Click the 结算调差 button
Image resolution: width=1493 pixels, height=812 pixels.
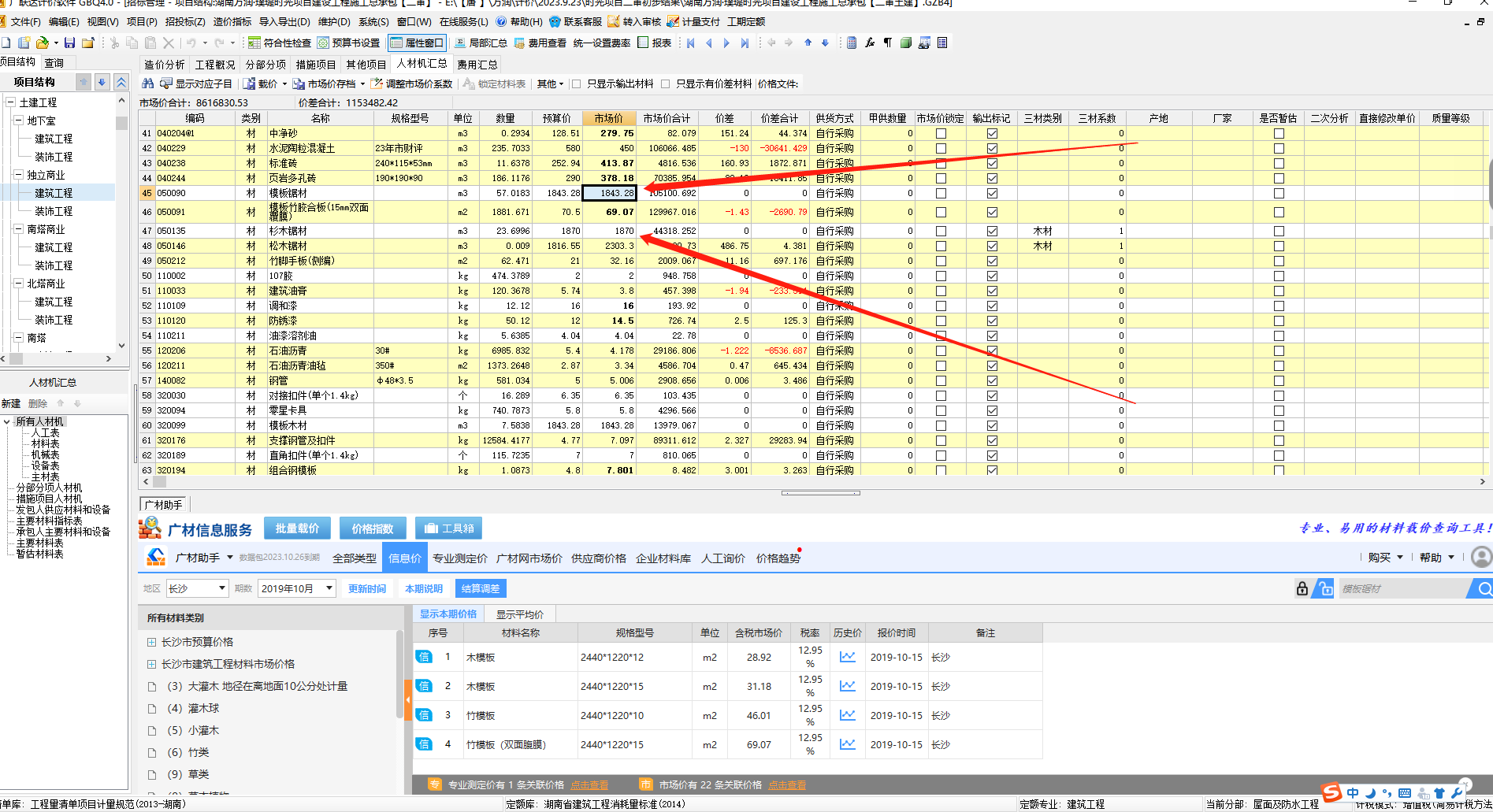(x=481, y=588)
